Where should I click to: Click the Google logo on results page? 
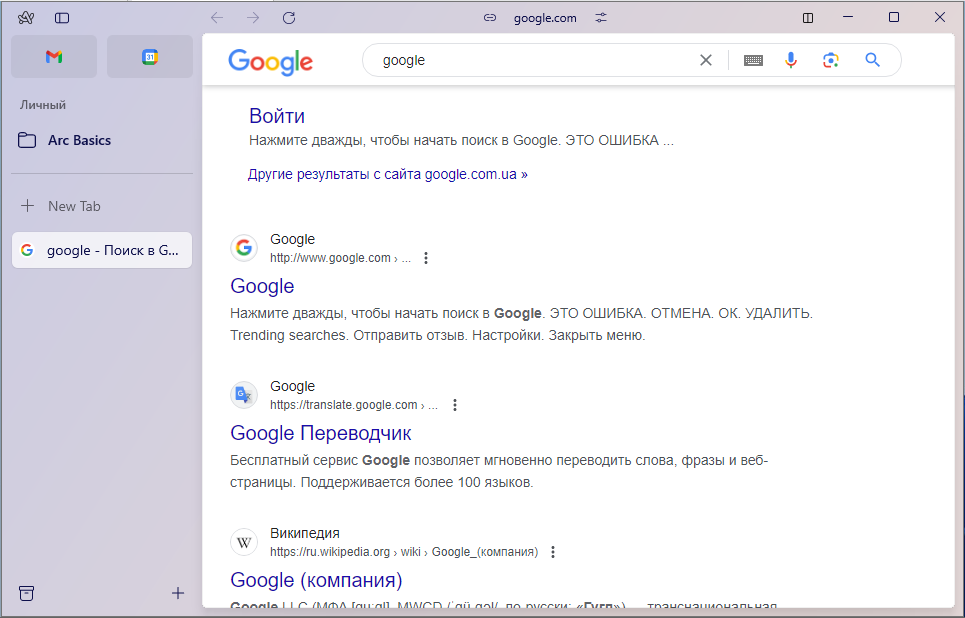pyautogui.click(x=271, y=62)
